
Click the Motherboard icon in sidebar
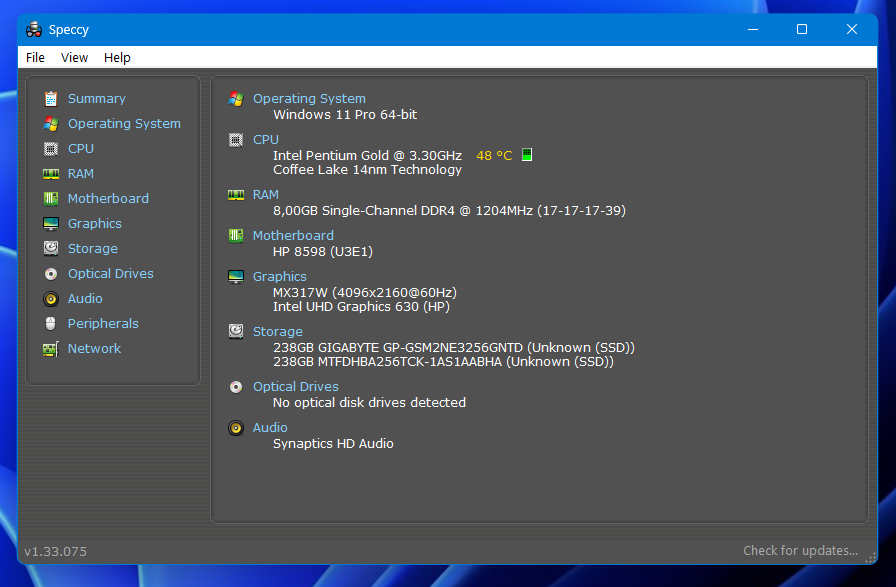tap(51, 198)
